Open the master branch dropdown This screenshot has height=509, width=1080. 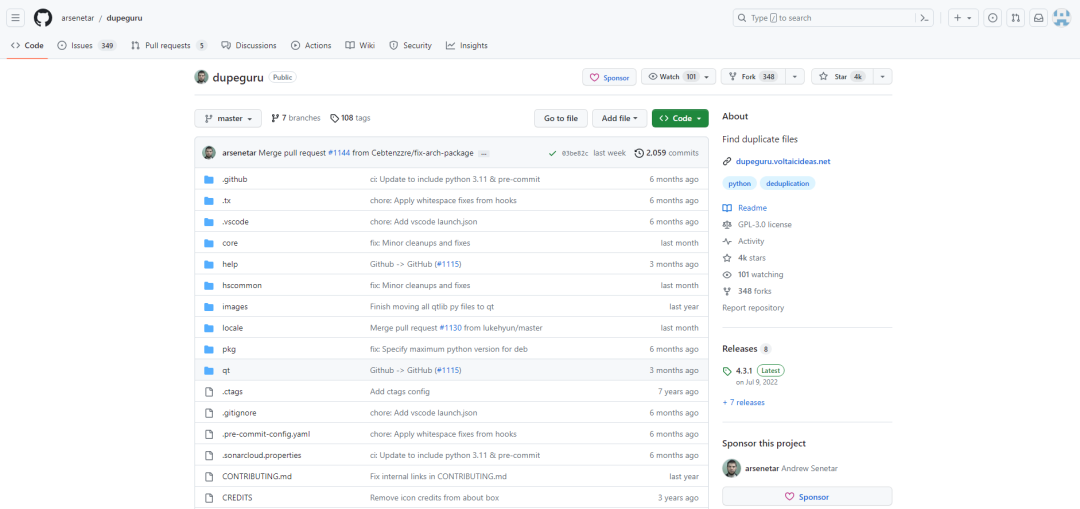click(x=228, y=118)
